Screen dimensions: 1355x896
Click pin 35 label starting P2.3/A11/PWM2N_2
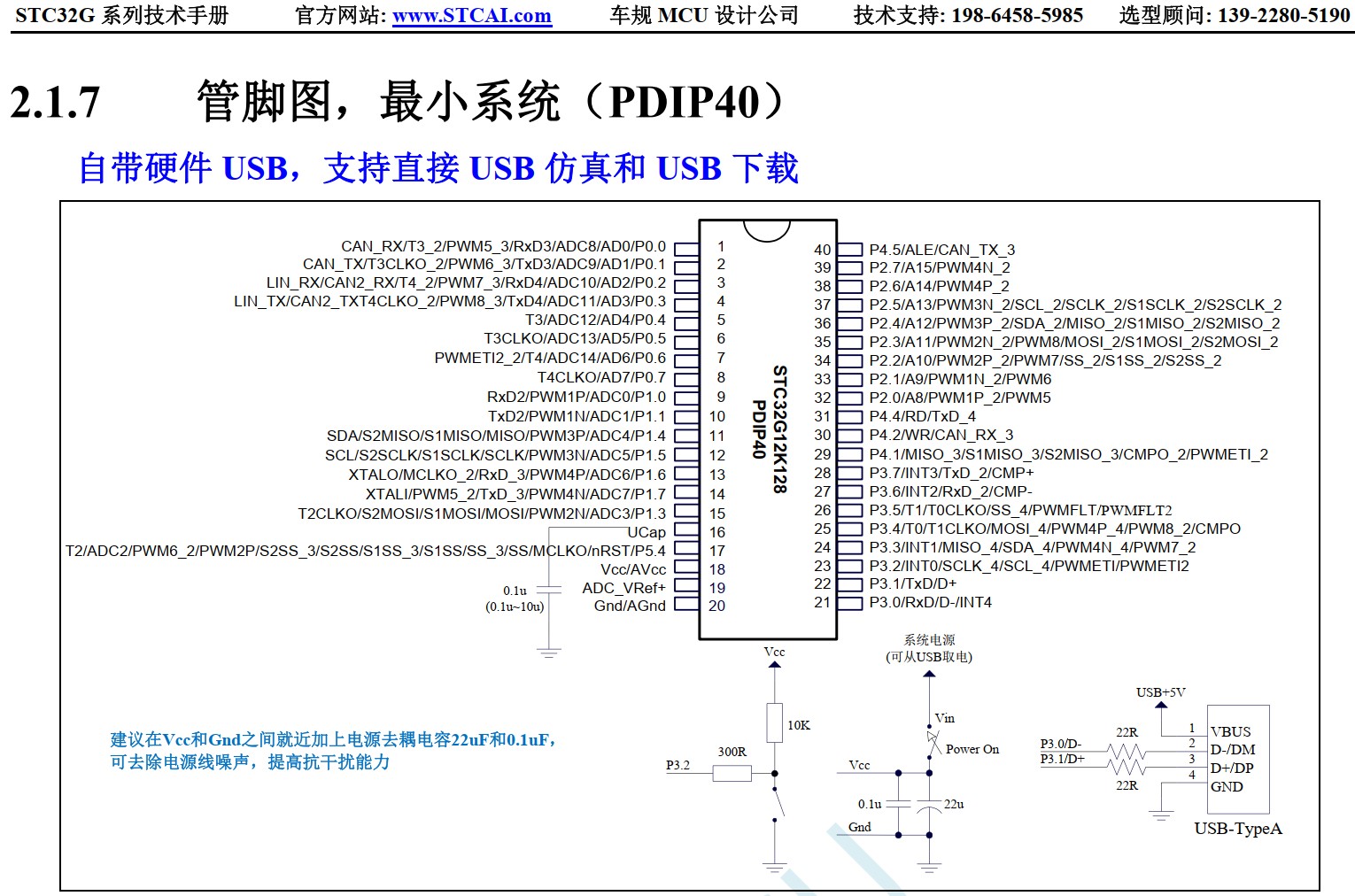tap(1073, 342)
